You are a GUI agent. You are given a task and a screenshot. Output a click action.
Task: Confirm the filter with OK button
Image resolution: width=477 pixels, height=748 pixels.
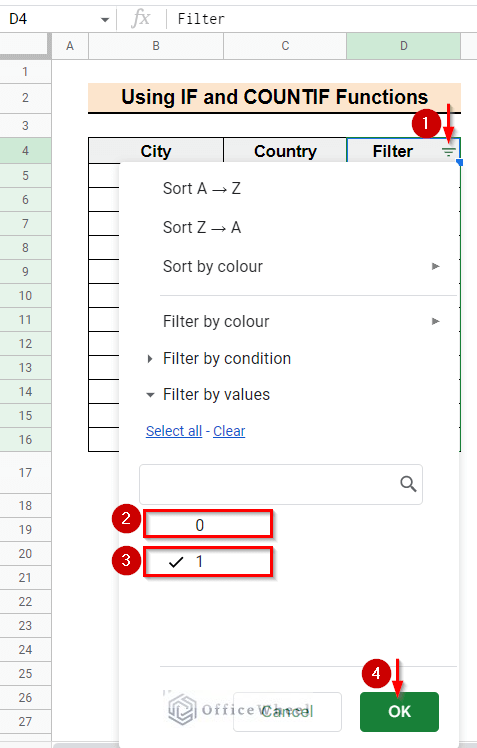pyautogui.click(x=399, y=712)
